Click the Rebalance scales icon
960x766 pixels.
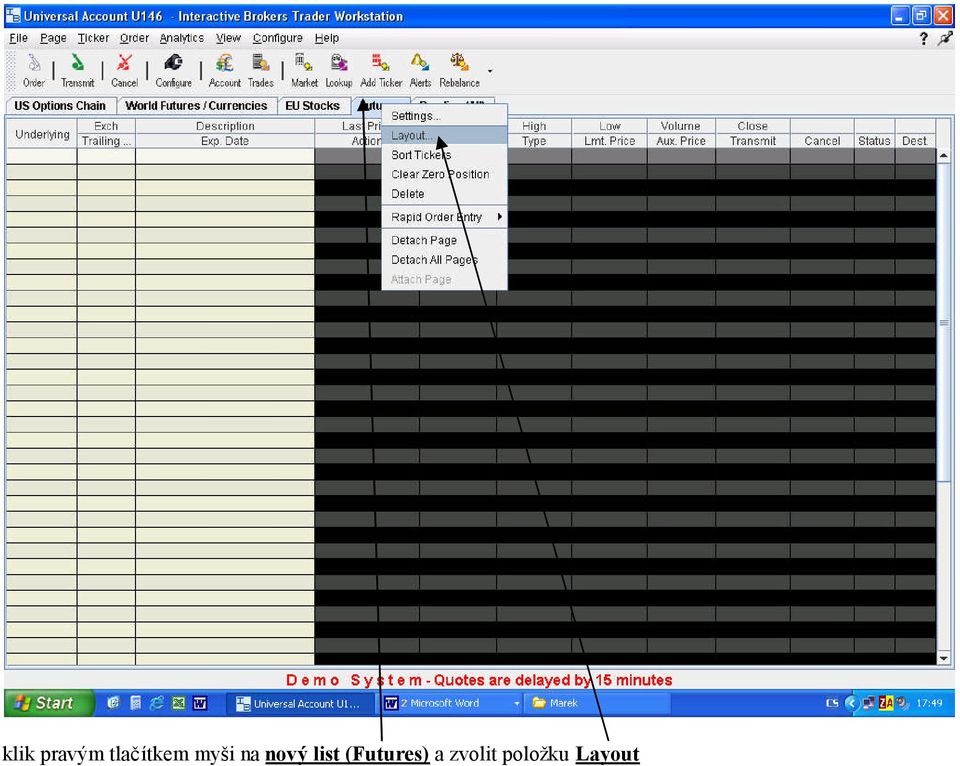coord(459,70)
